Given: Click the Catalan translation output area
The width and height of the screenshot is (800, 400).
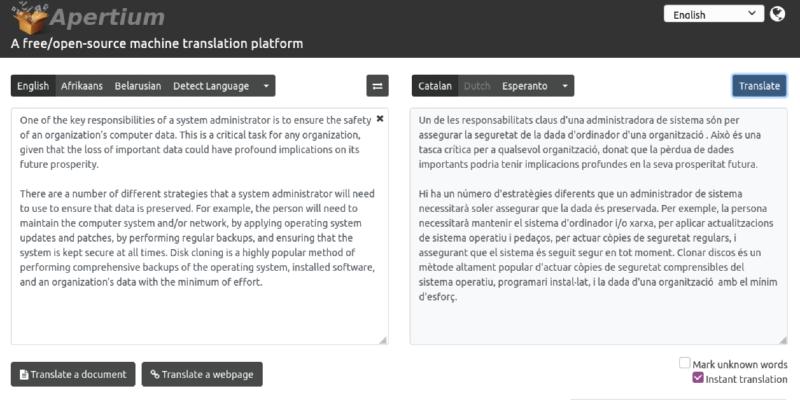Looking at the screenshot, I should tap(598, 226).
